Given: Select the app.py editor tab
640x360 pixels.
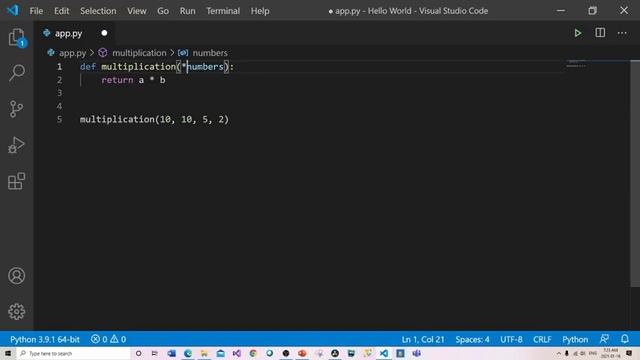Looking at the screenshot, I should pos(74,33).
